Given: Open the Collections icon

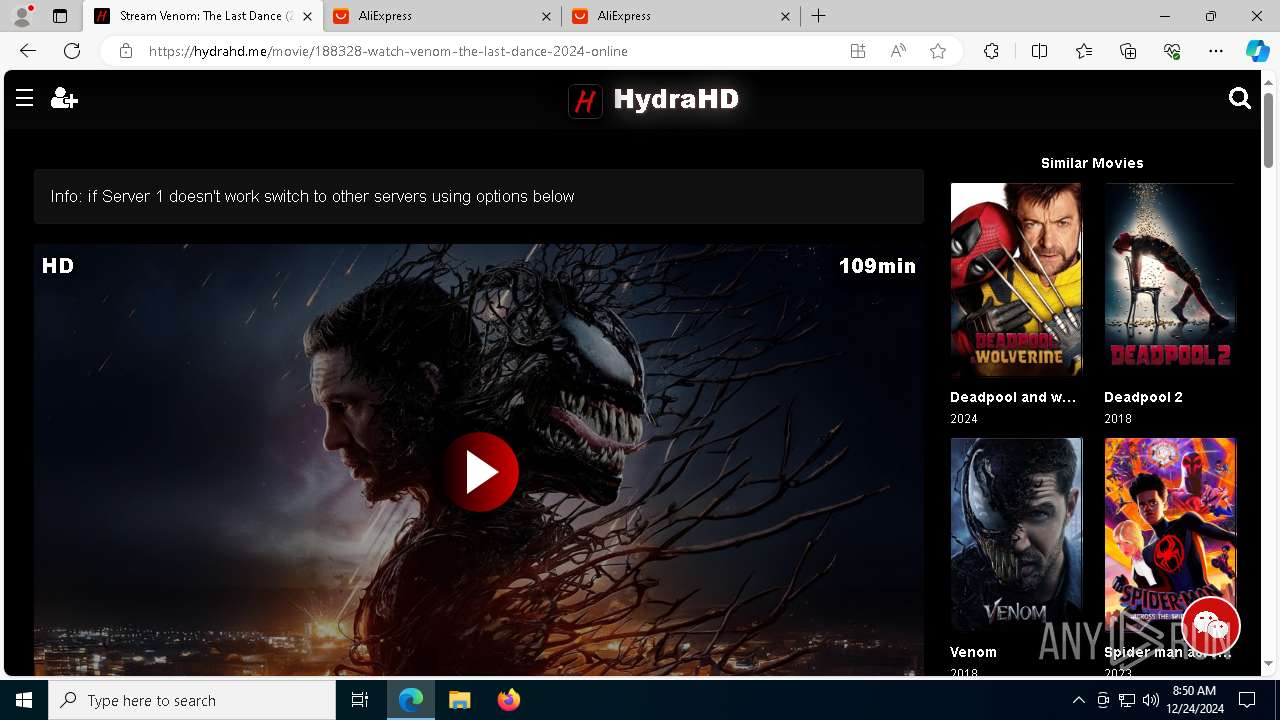Looking at the screenshot, I should tap(1128, 51).
